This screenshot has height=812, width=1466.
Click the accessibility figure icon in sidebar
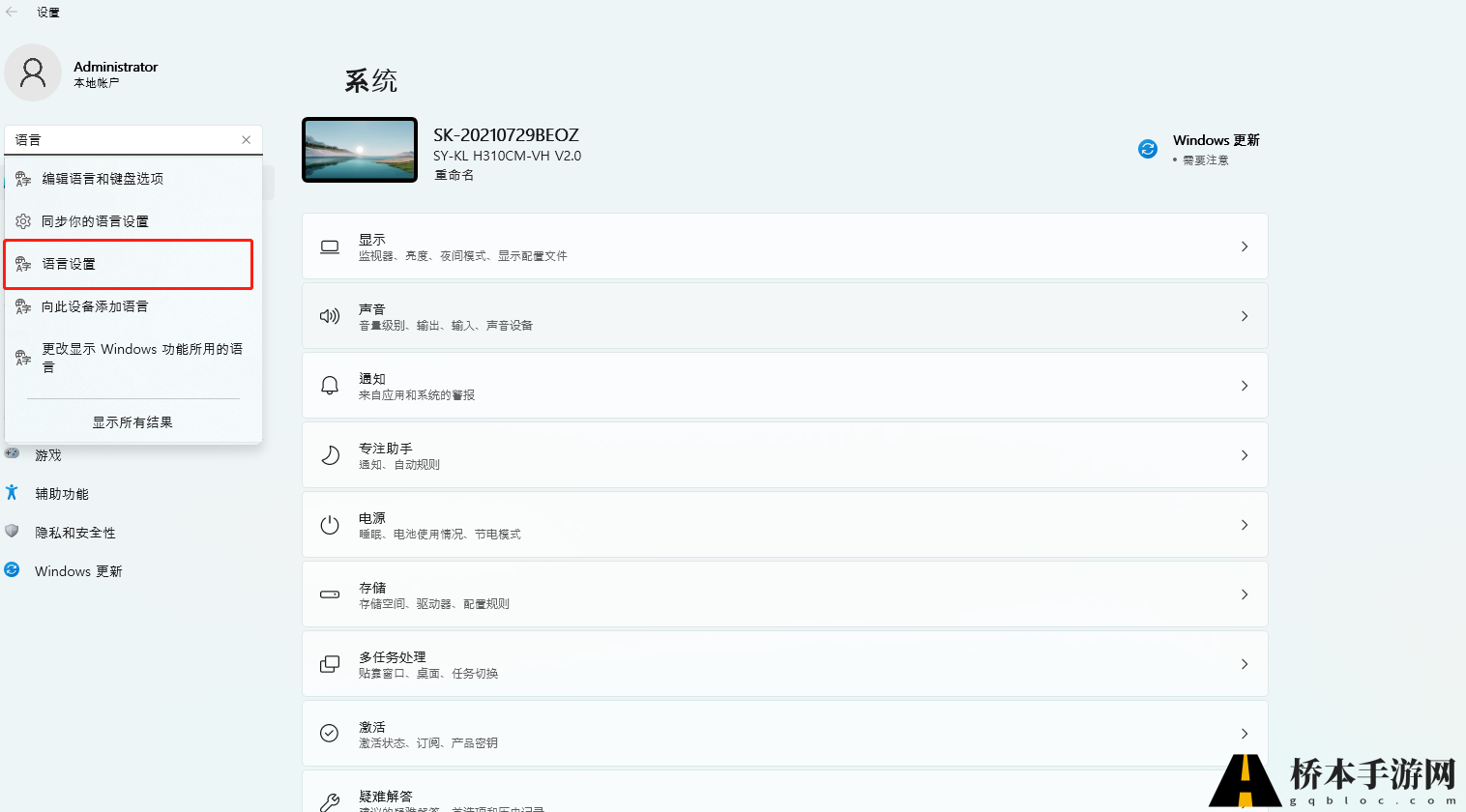pos(12,492)
